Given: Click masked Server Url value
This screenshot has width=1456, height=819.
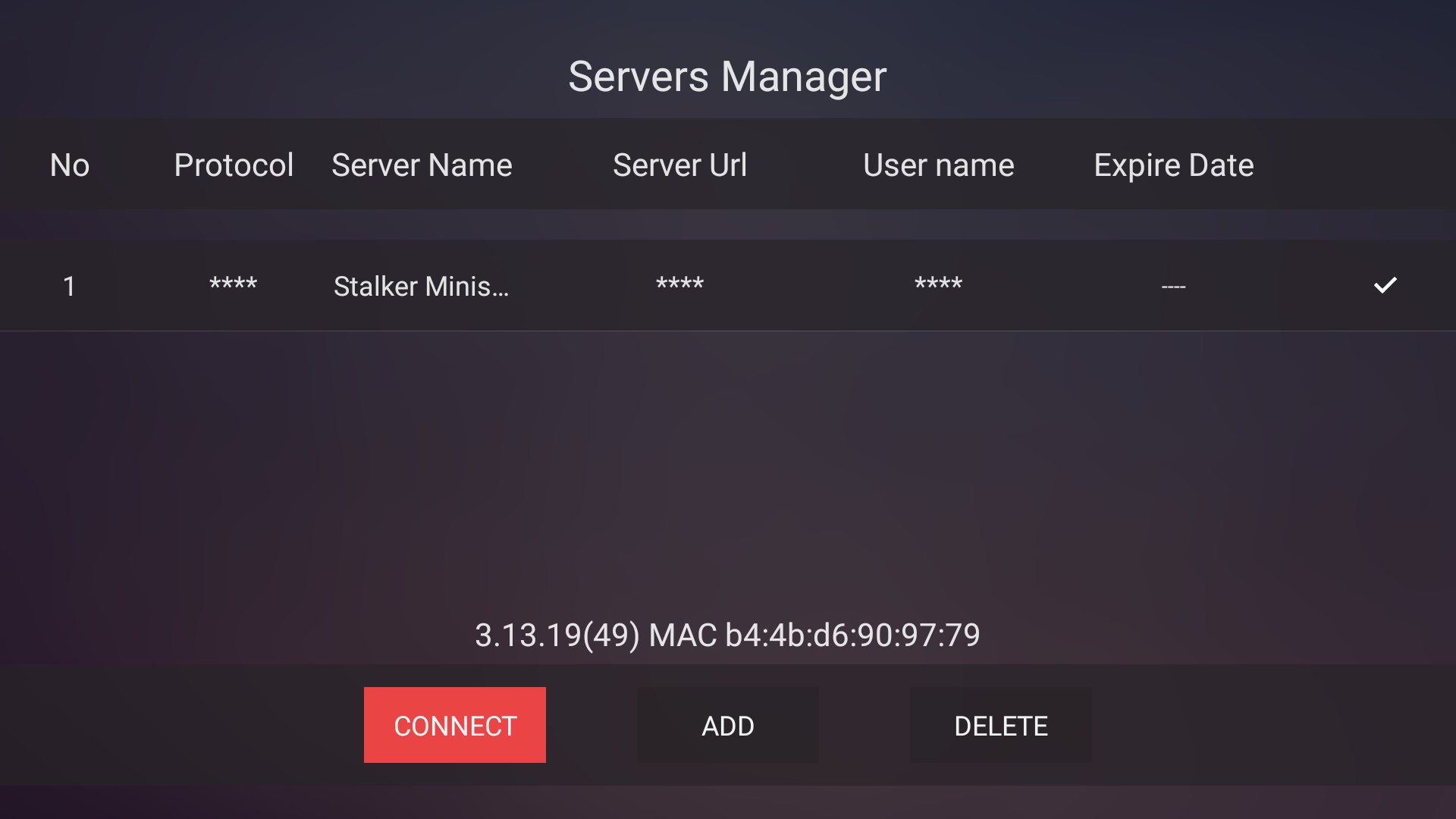Looking at the screenshot, I should [679, 286].
